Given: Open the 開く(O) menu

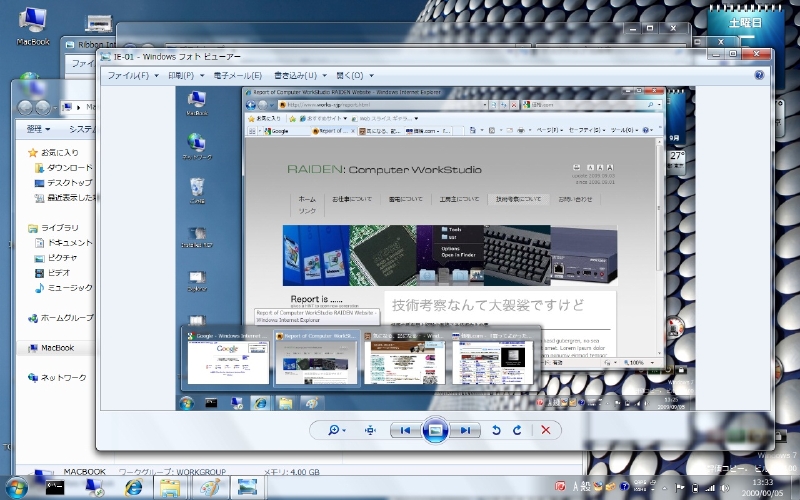Looking at the screenshot, I should (350, 76).
